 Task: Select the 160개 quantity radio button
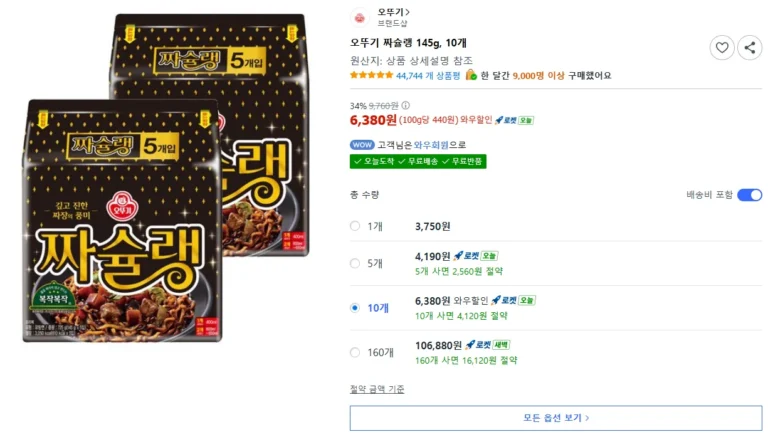pyautogui.click(x=355, y=352)
